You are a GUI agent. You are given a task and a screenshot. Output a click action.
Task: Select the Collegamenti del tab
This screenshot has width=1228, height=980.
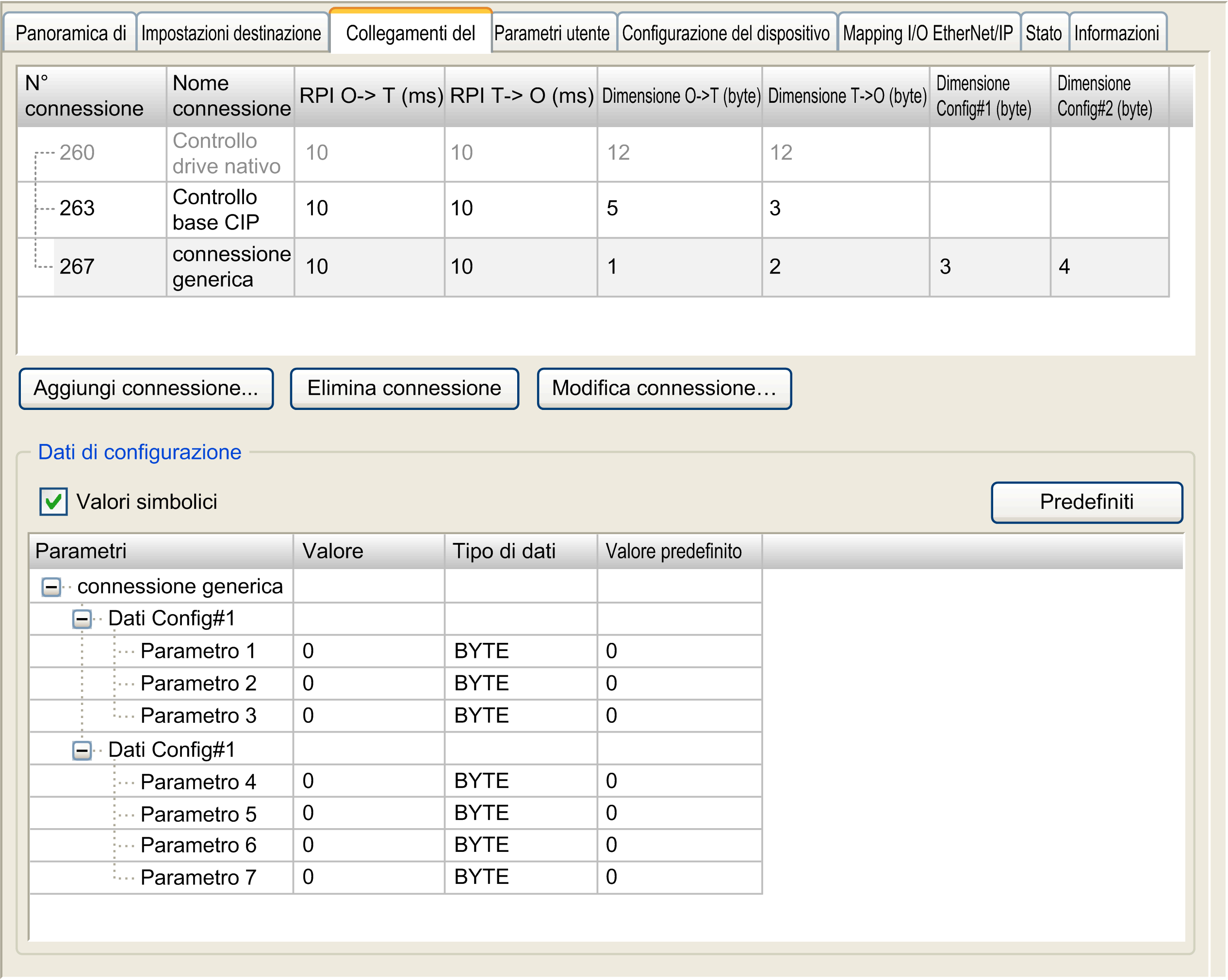pyautogui.click(x=410, y=32)
